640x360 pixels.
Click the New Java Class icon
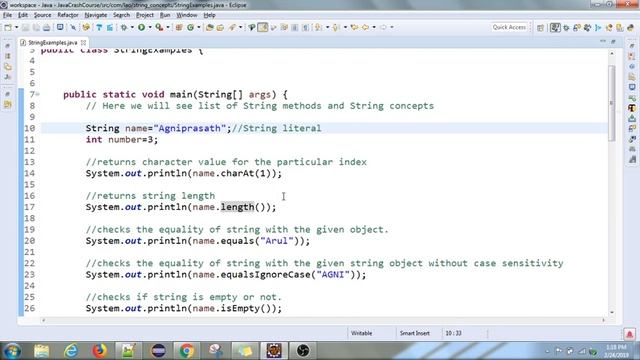tap(190, 27)
